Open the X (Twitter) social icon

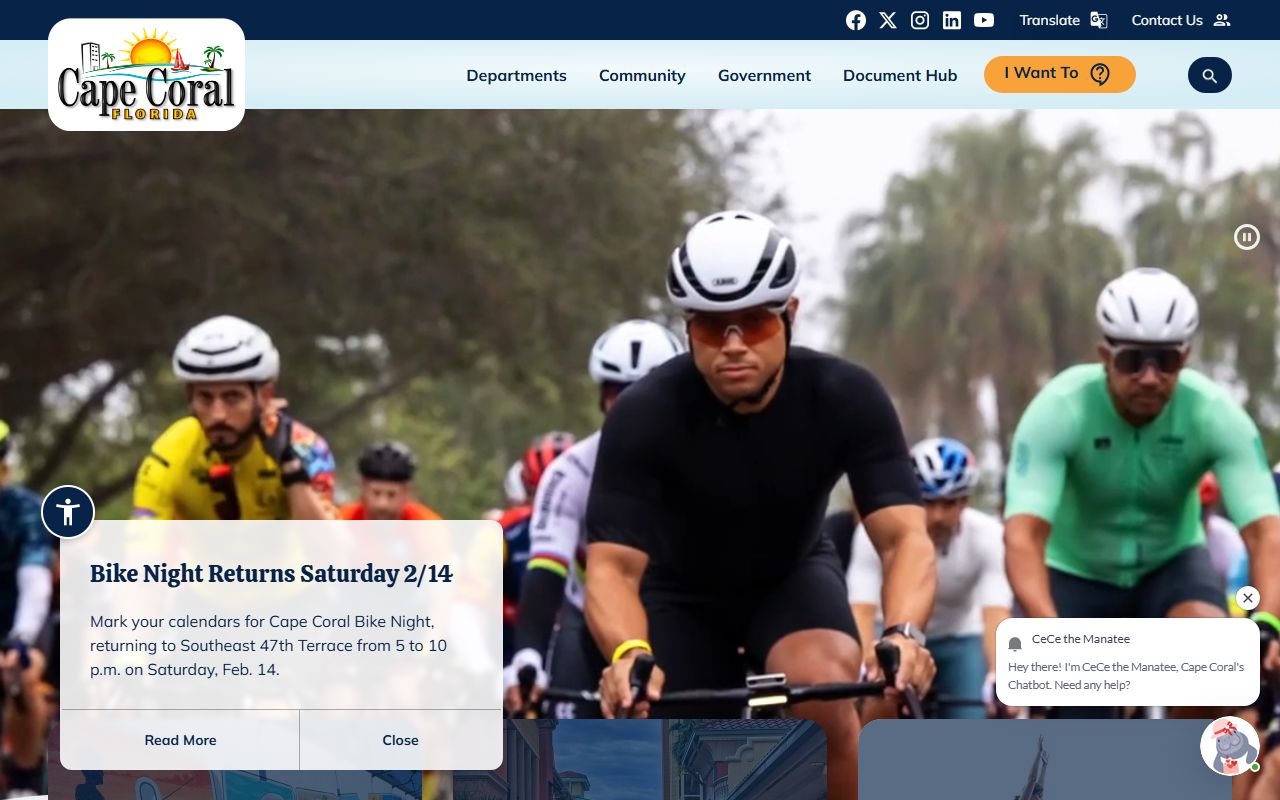point(888,20)
